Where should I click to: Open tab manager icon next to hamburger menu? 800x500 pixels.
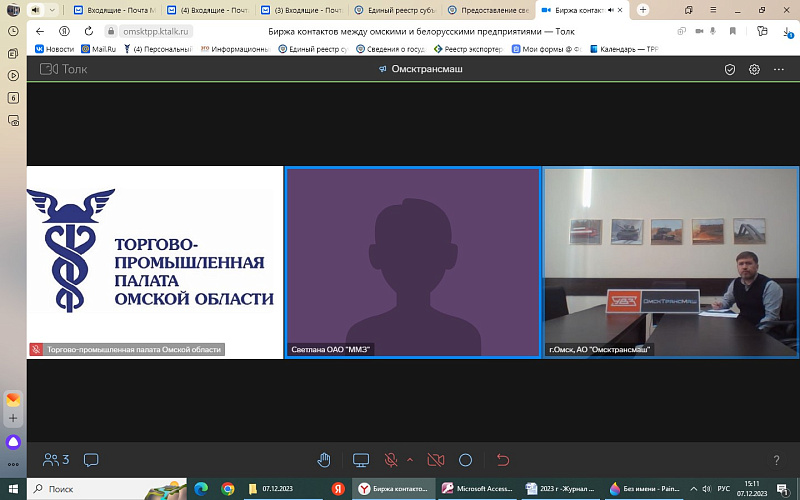pyautogui.click(x=689, y=10)
